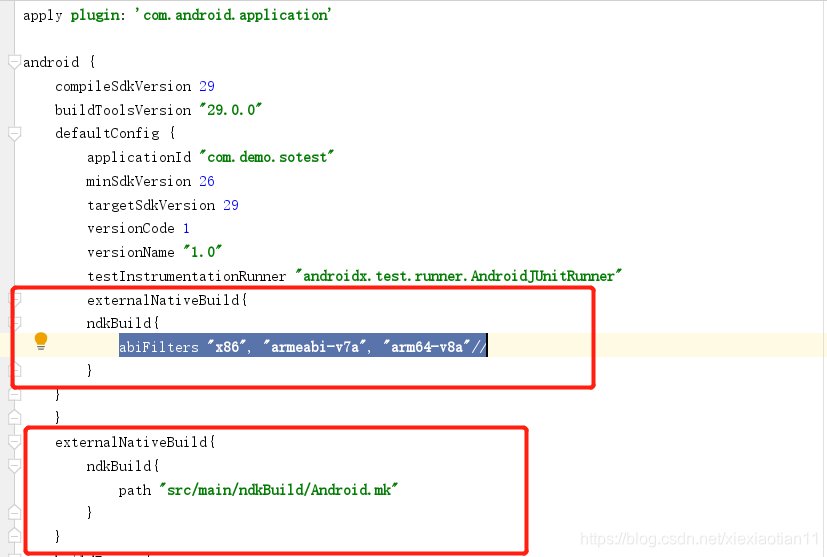827x557 pixels.
Task: Collapse the defaultConfig block fold marker
Action: (14, 133)
